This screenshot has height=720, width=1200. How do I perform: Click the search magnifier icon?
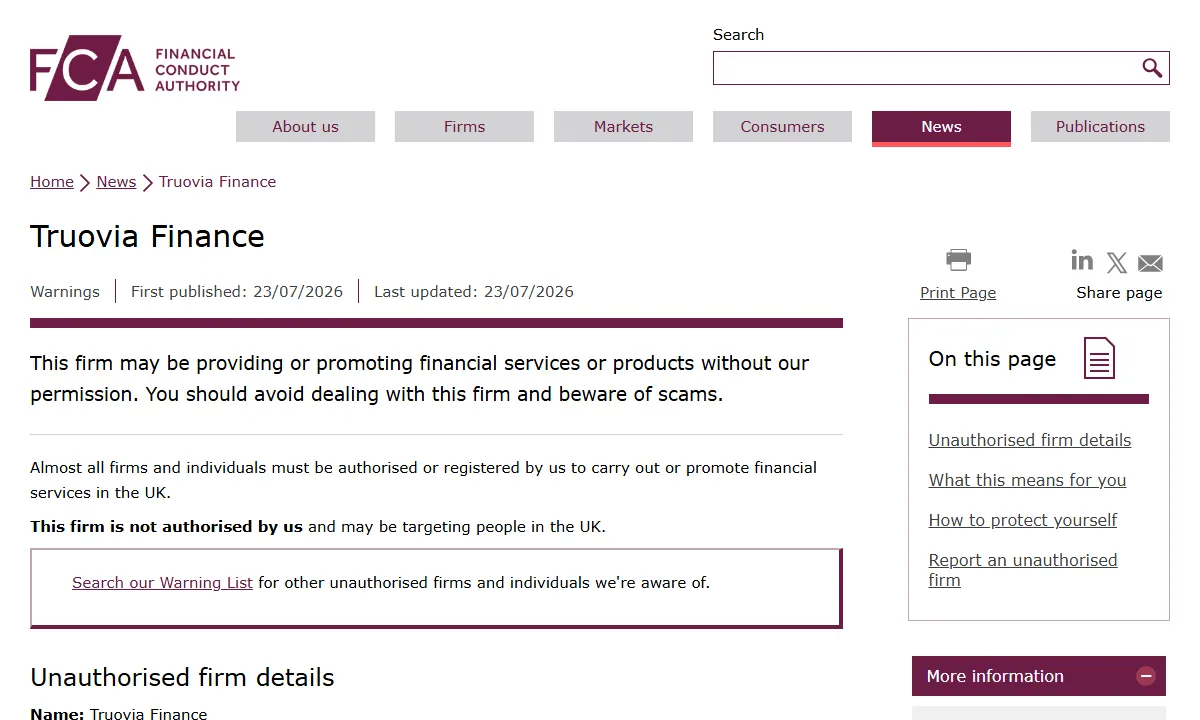coord(1152,68)
